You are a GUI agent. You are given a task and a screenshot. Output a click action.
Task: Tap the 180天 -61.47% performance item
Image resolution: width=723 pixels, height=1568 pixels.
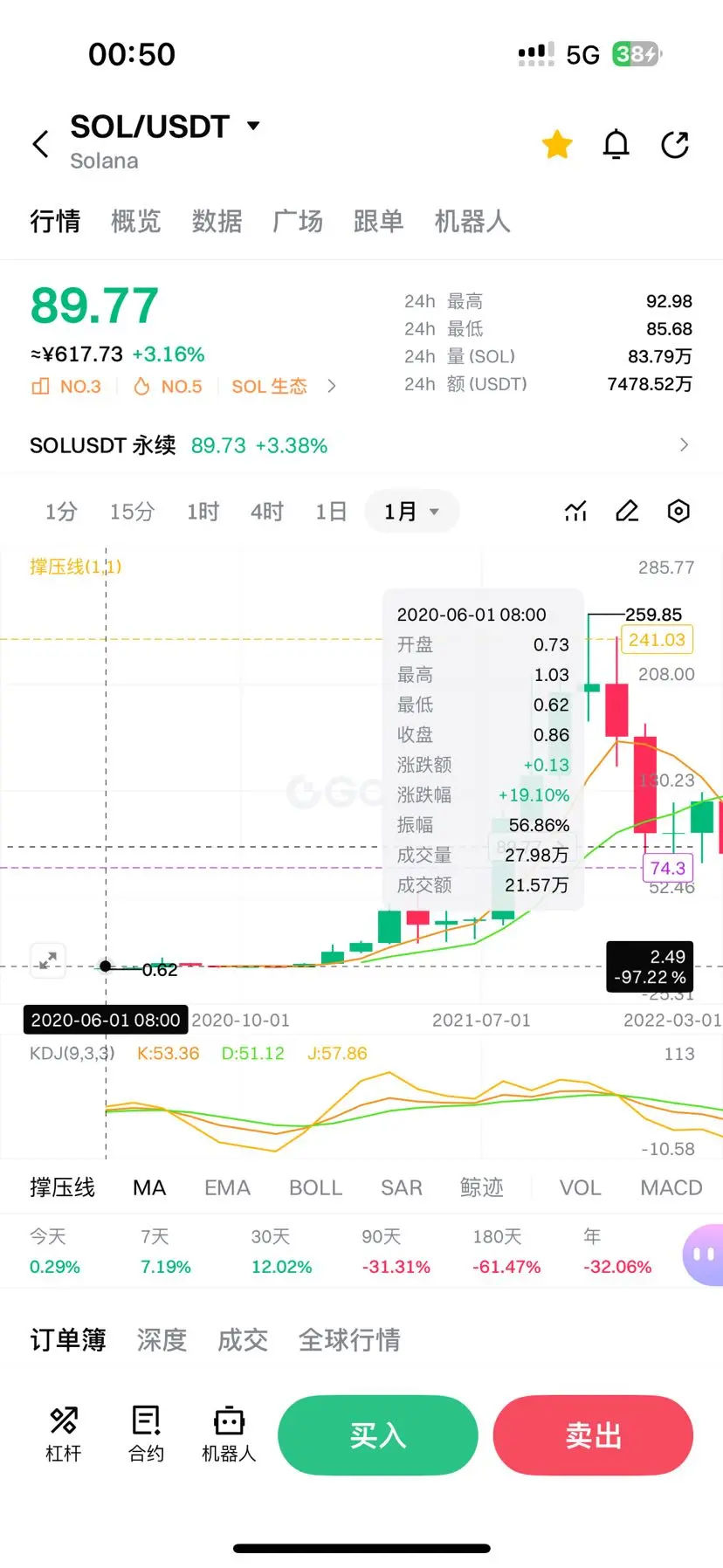click(x=506, y=1251)
